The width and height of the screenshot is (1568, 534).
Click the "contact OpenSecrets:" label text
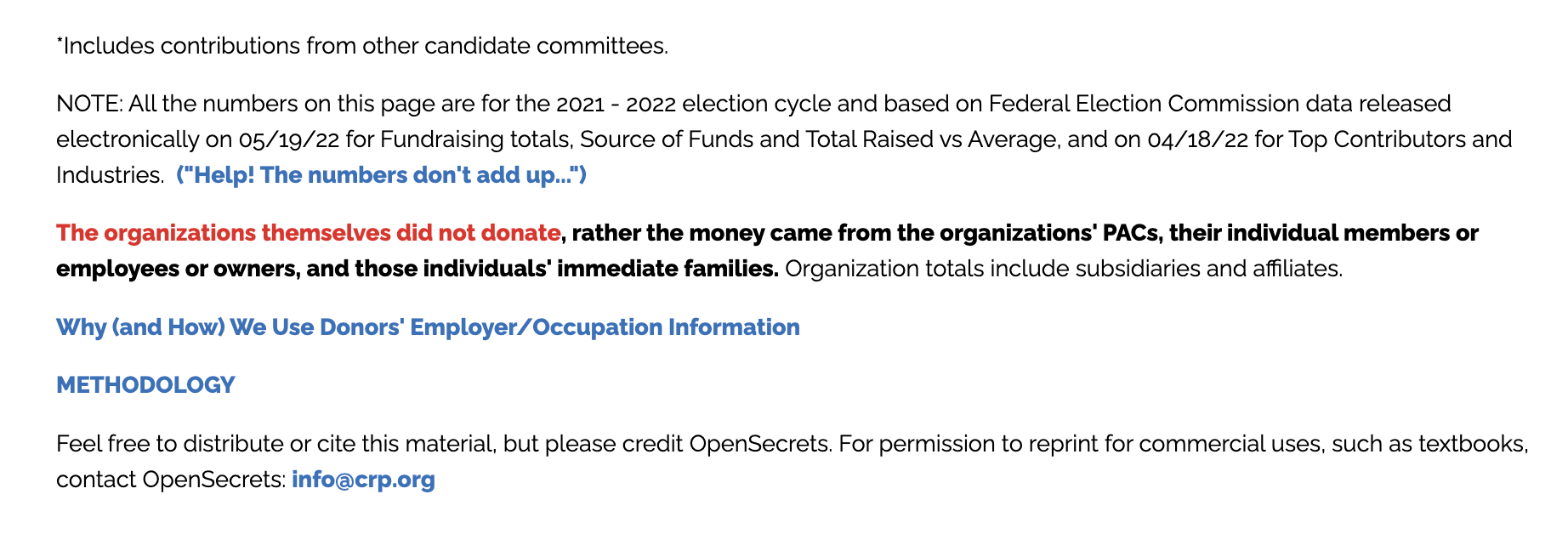(171, 480)
